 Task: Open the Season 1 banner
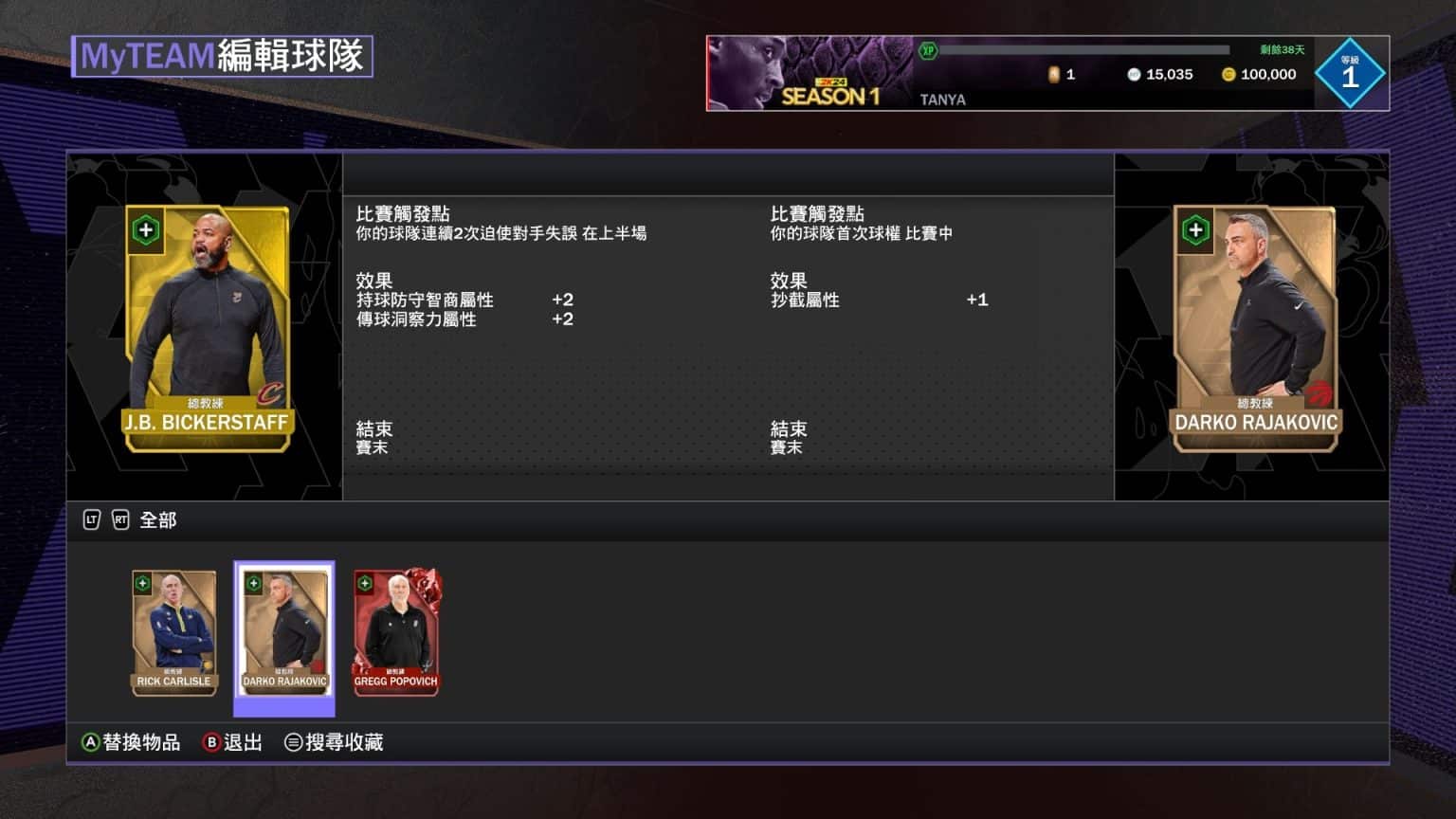[810, 73]
